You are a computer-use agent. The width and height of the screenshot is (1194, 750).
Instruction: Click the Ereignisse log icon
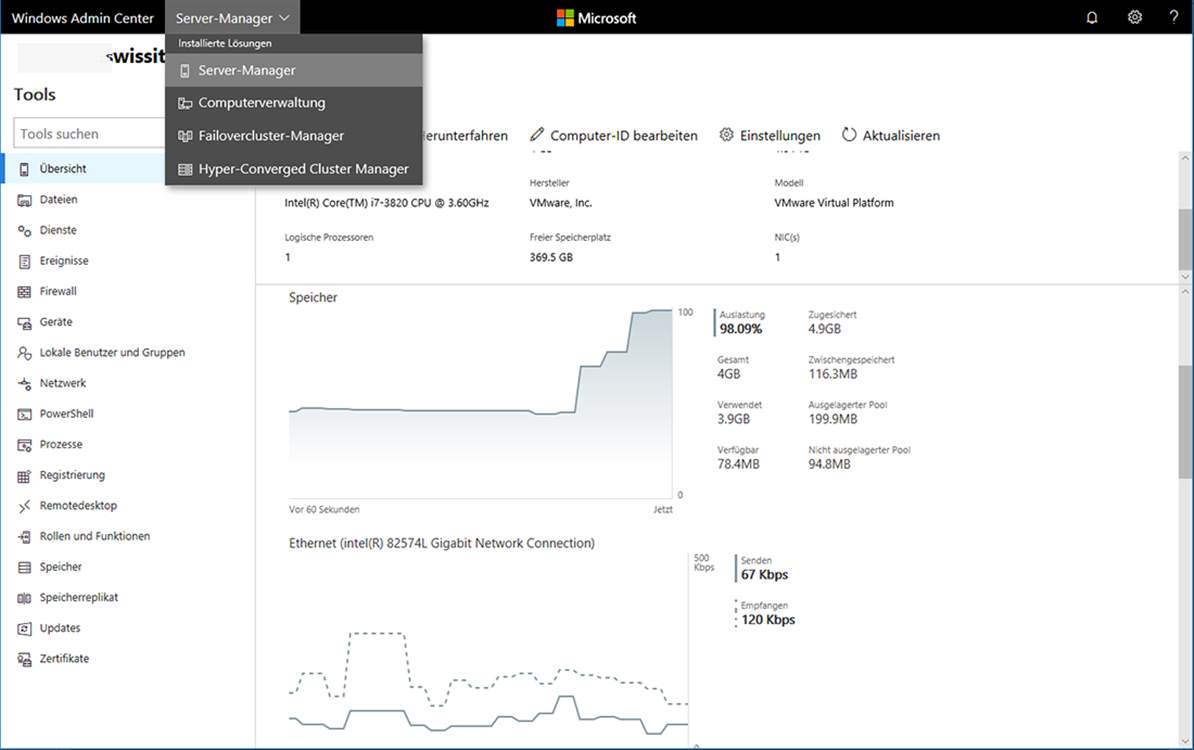click(x=24, y=261)
